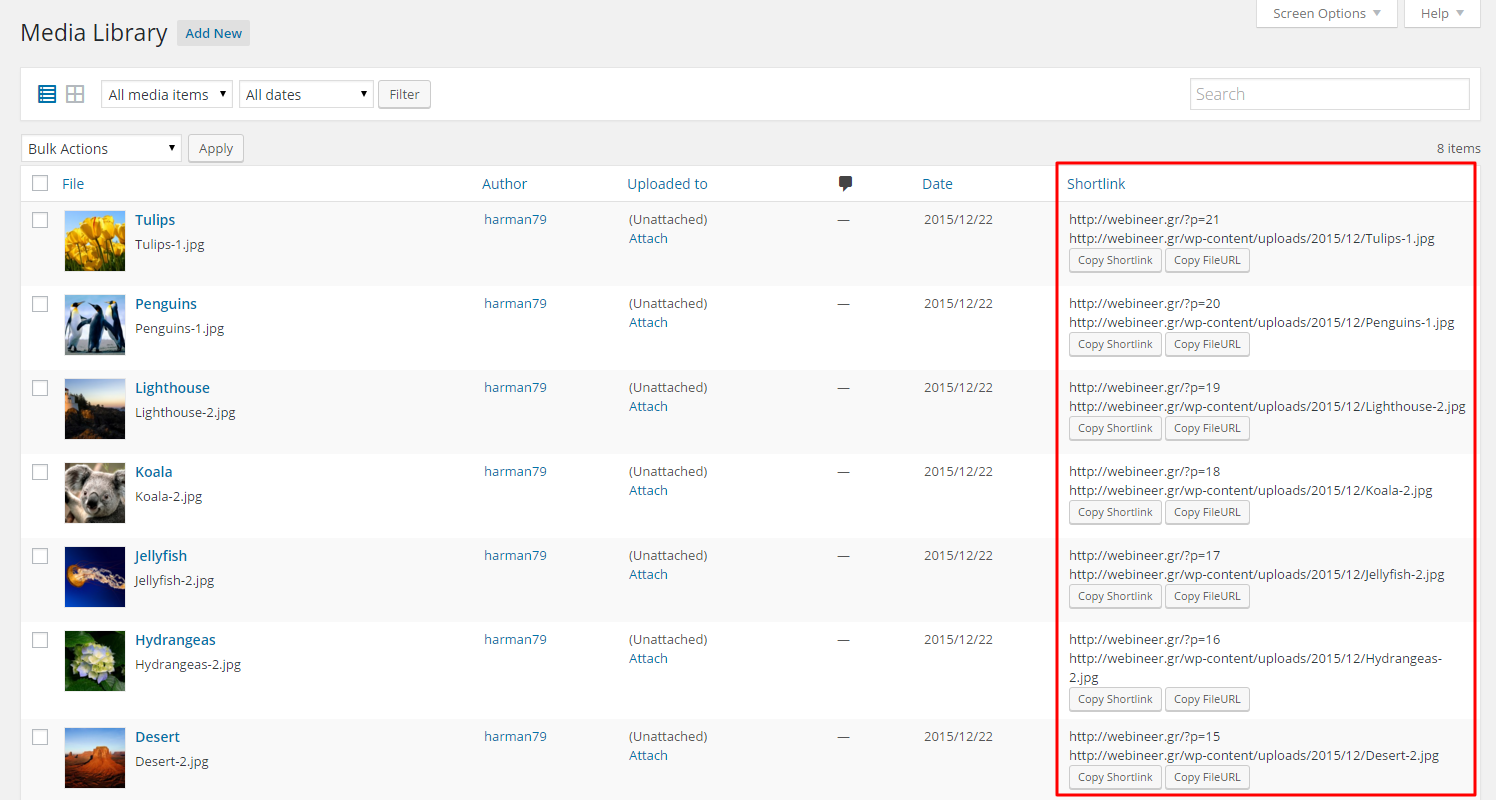Expand the Screen Options tab
This screenshot has height=800, width=1496.
click(1327, 14)
